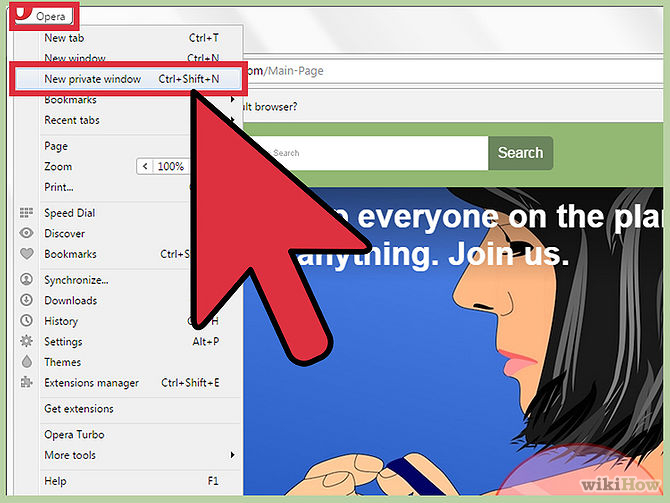670x503 pixels.
Task: Expand the Recent tabs submenu
Action: pos(233,120)
